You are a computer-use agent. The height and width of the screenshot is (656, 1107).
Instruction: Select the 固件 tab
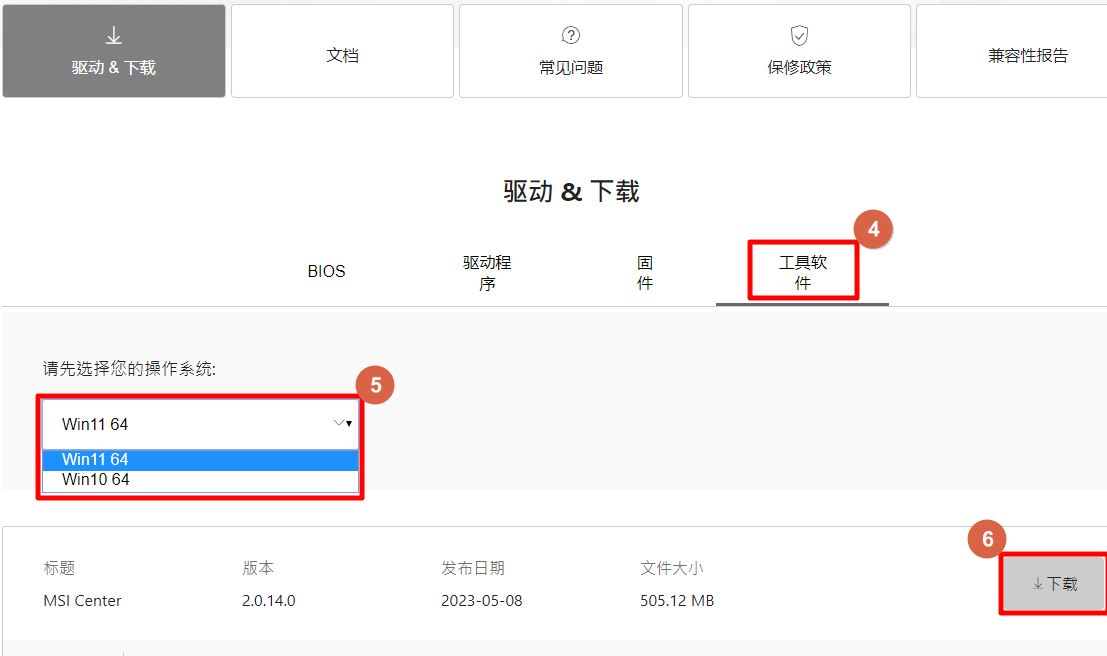point(645,270)
